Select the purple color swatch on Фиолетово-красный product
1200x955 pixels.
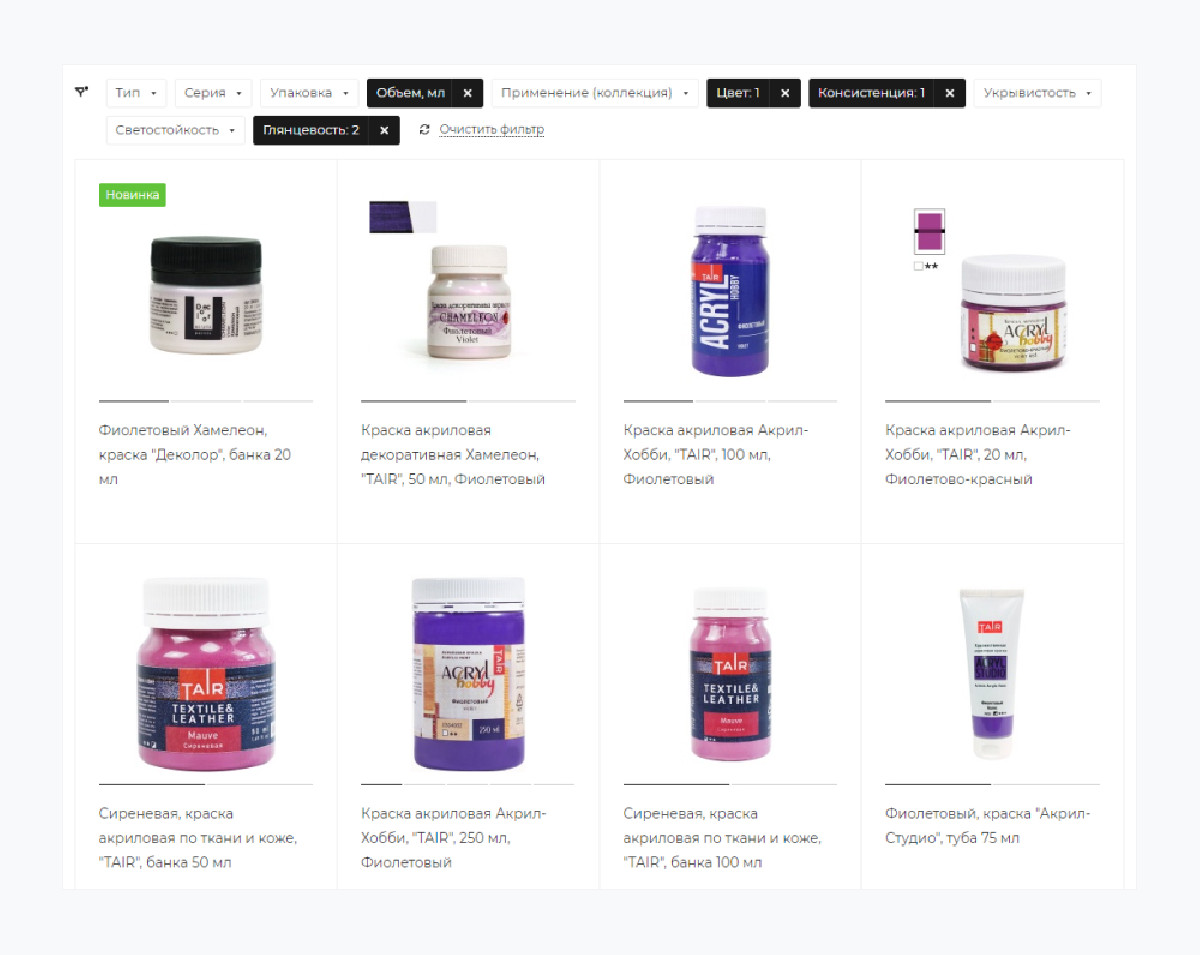(930, 233)
